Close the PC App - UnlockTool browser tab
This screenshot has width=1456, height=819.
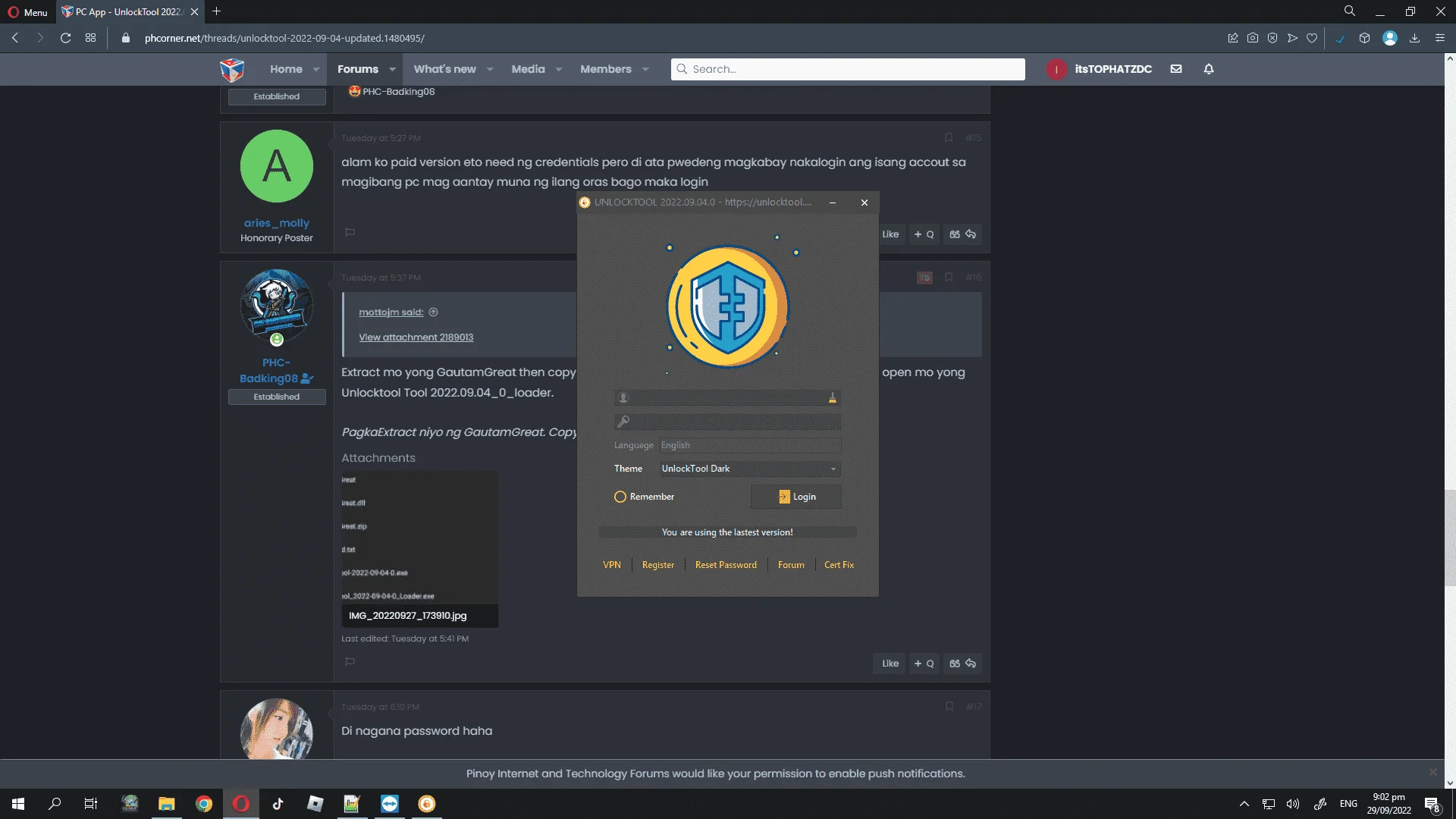tap(195, 12)
